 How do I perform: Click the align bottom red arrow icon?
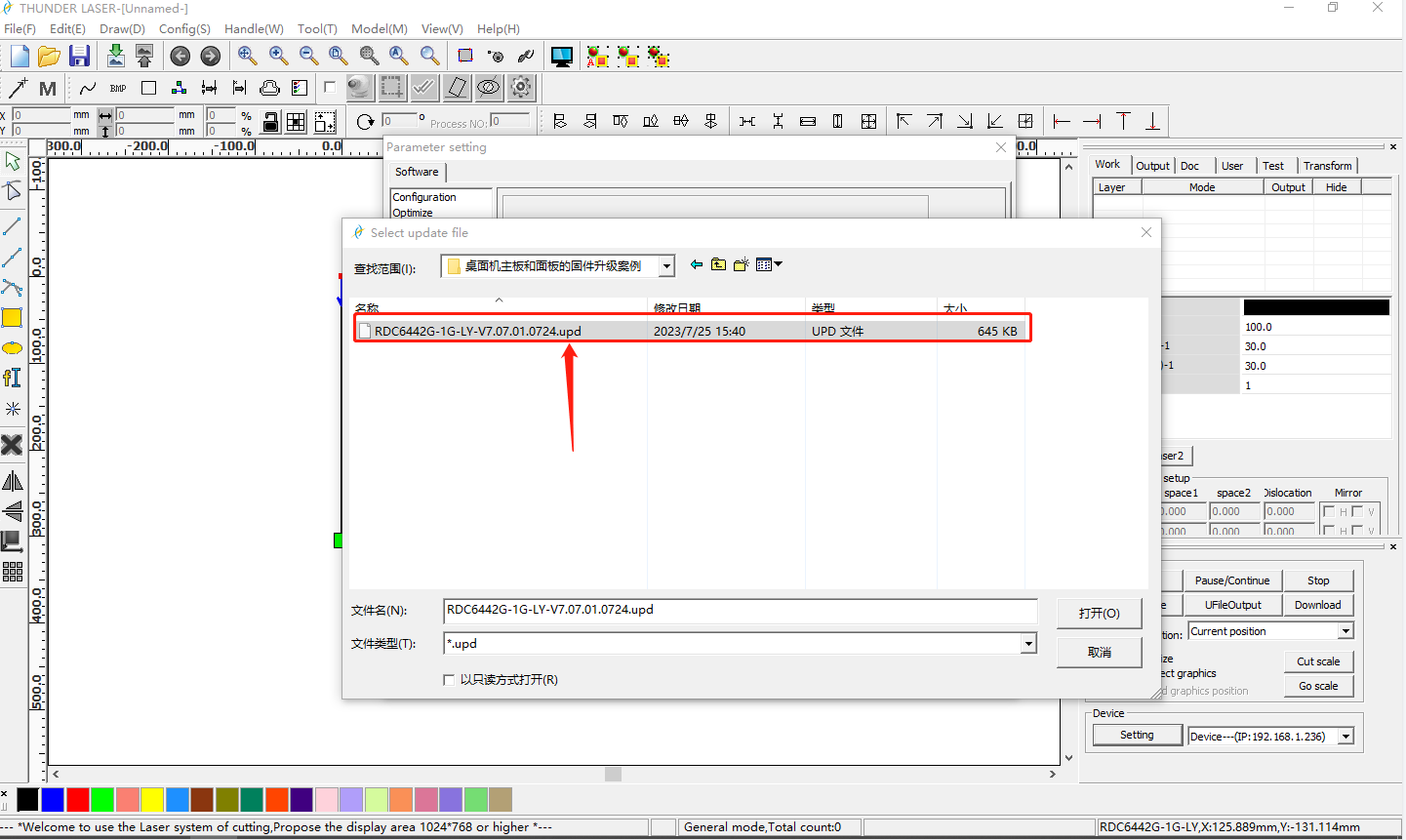[1152, 121]
